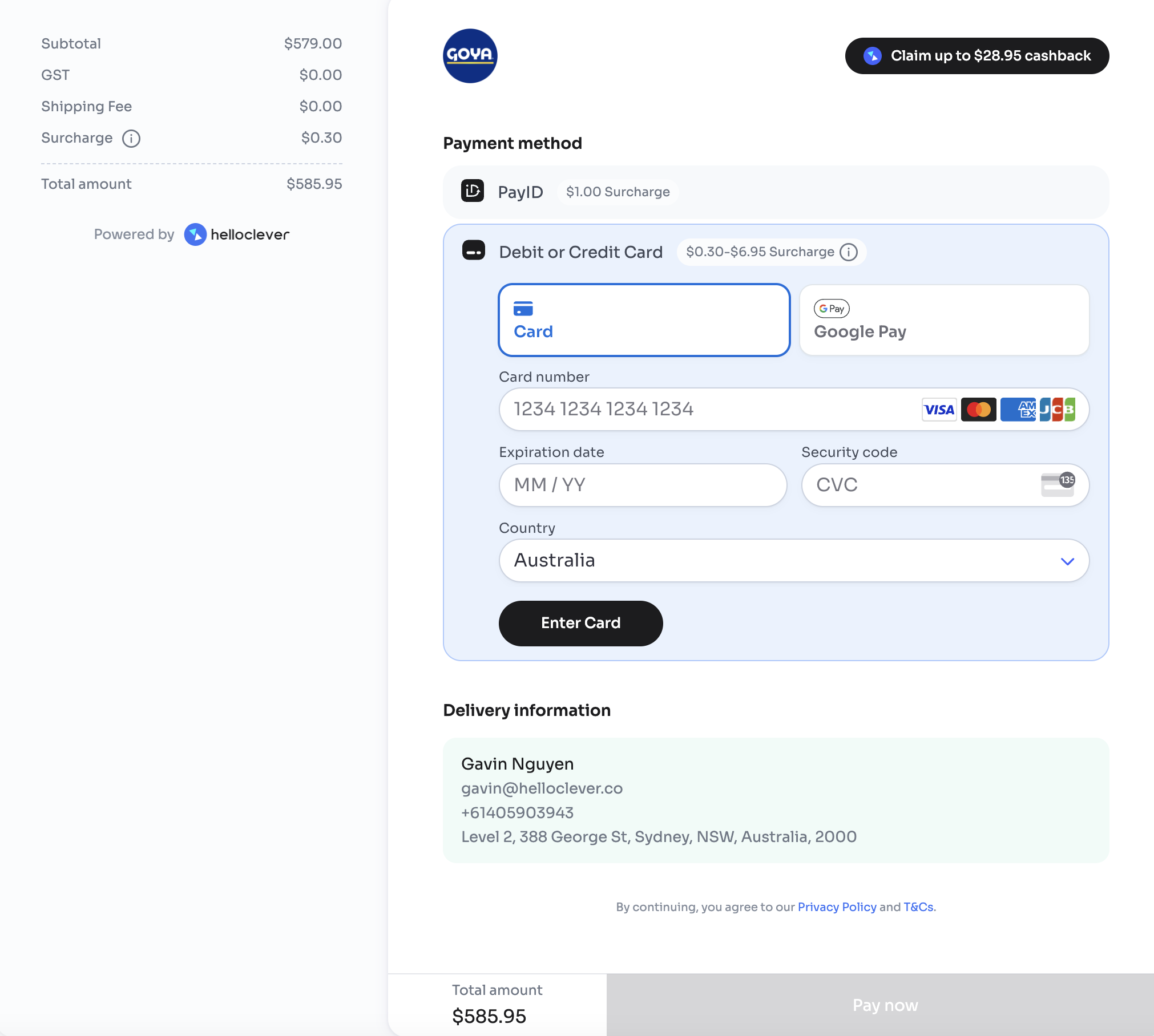The width and height of the screenshot is (1154, 1036).
Task: Switch to the Card tab
Action: coord(644,320)
